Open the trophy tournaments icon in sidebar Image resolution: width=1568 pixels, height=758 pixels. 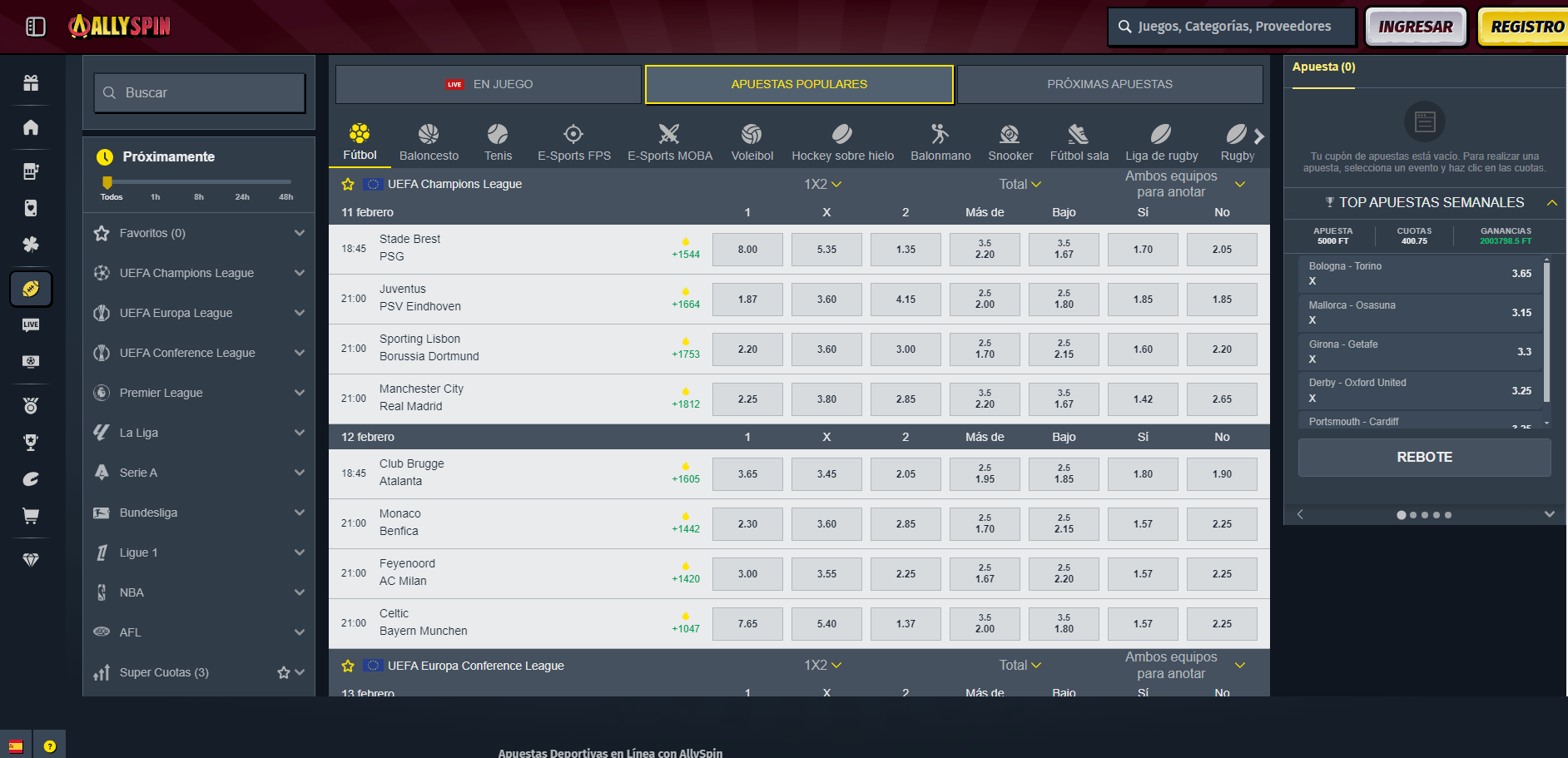click(31, 443)
